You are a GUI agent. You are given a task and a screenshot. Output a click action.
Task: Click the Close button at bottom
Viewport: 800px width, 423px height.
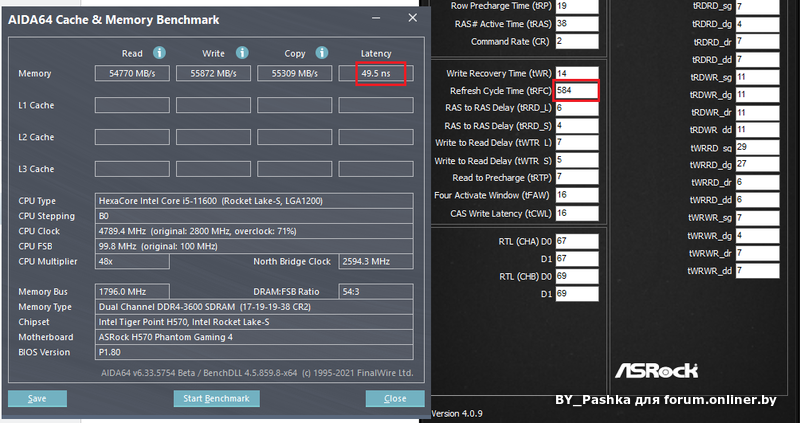[395, 399]
